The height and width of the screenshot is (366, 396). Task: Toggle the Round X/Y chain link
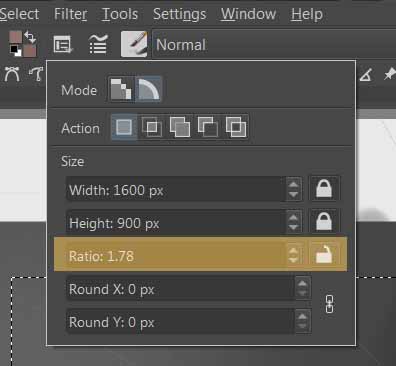(329, 304)
